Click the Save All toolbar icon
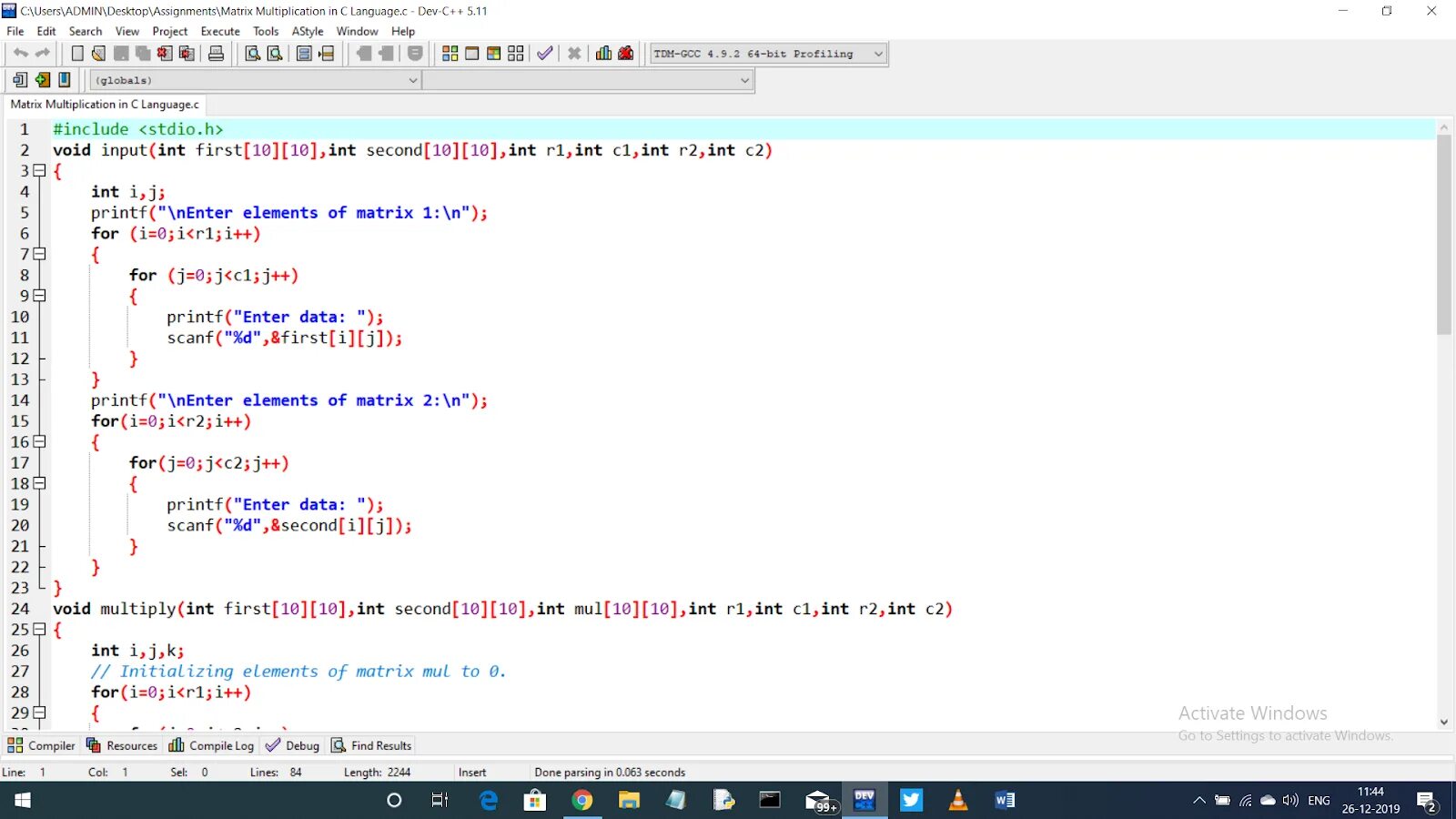Viewport: 1456px width, 819px height. point(143,54)
